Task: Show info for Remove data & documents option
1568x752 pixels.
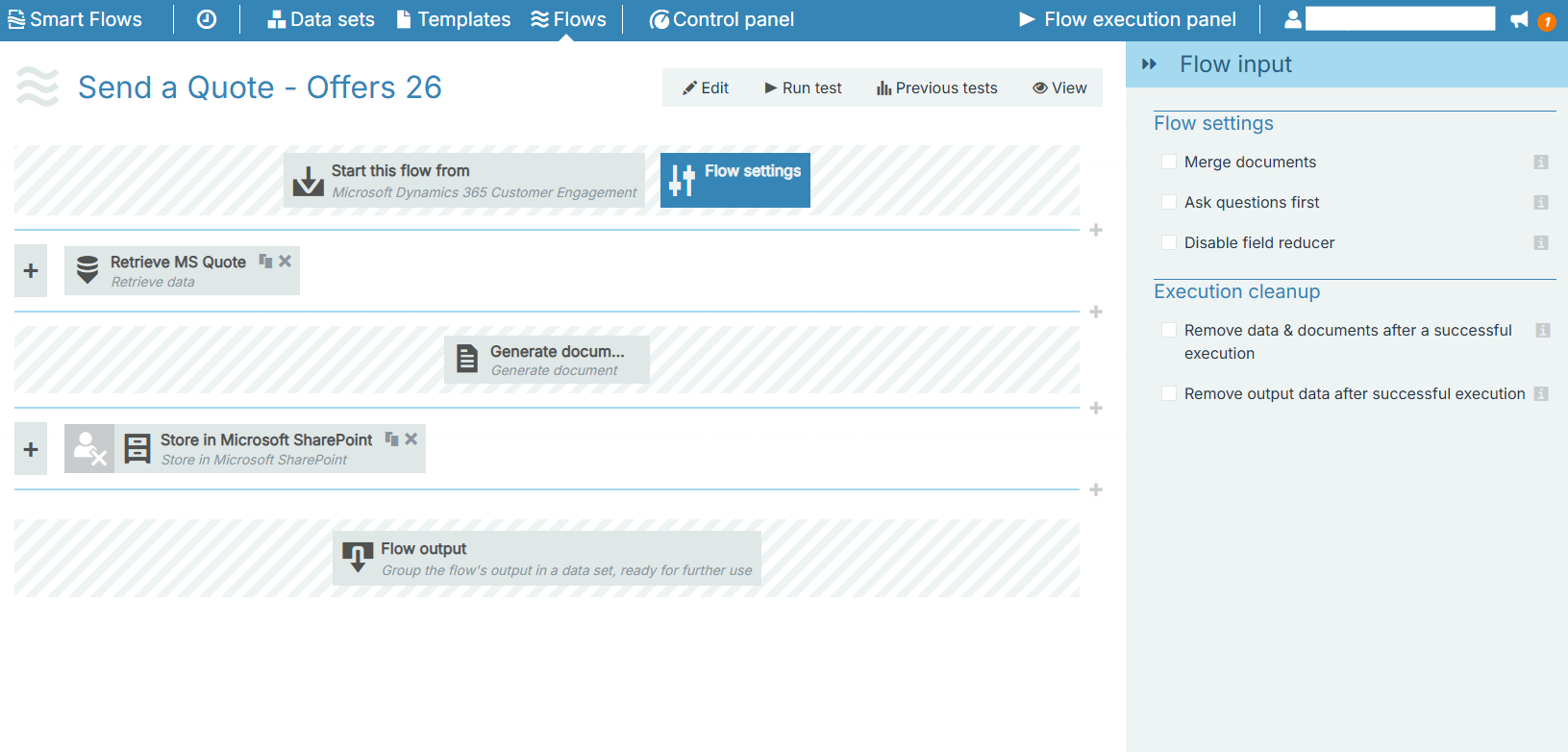Action: coord(1543,331)
